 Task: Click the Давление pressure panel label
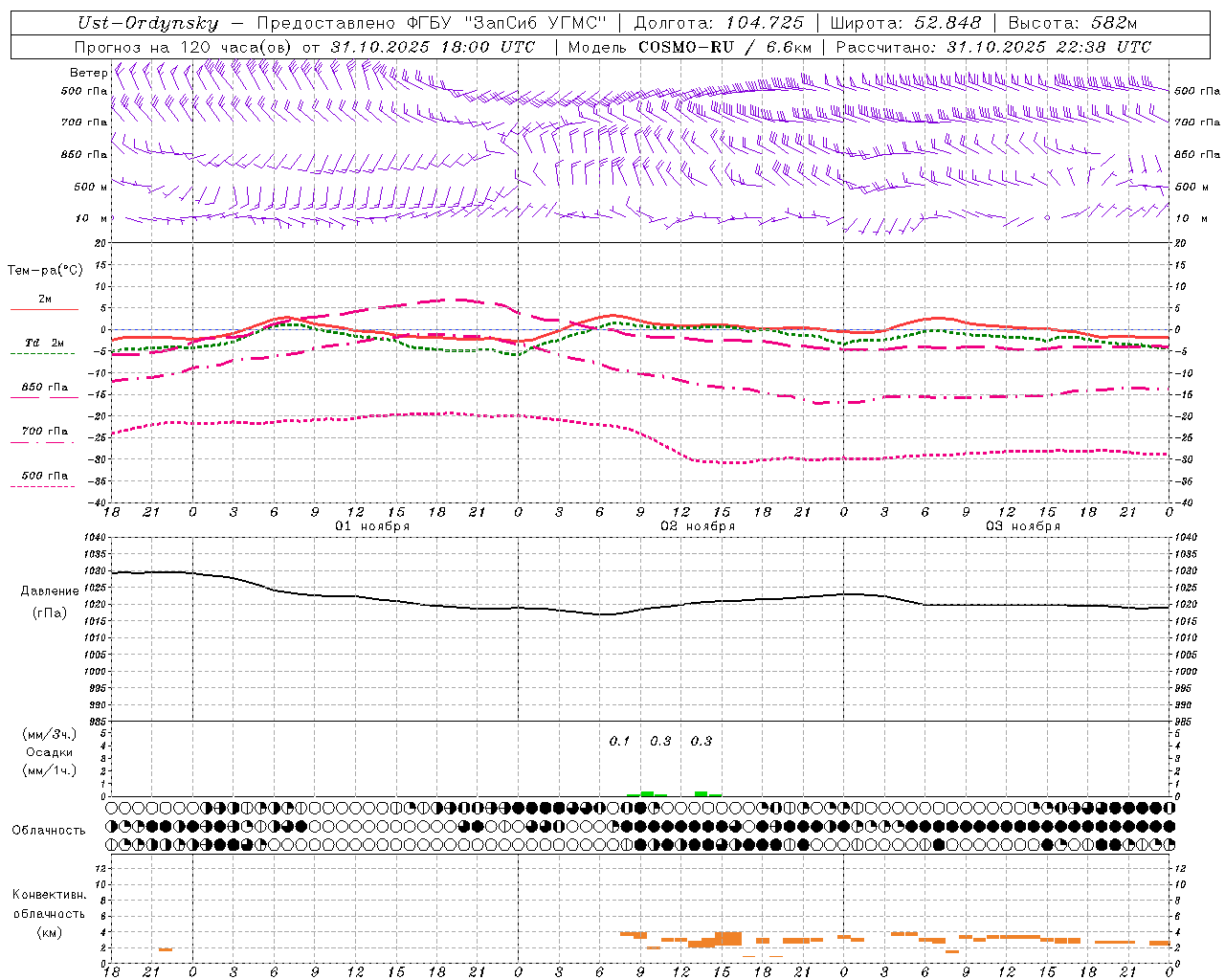coord(50,591)
